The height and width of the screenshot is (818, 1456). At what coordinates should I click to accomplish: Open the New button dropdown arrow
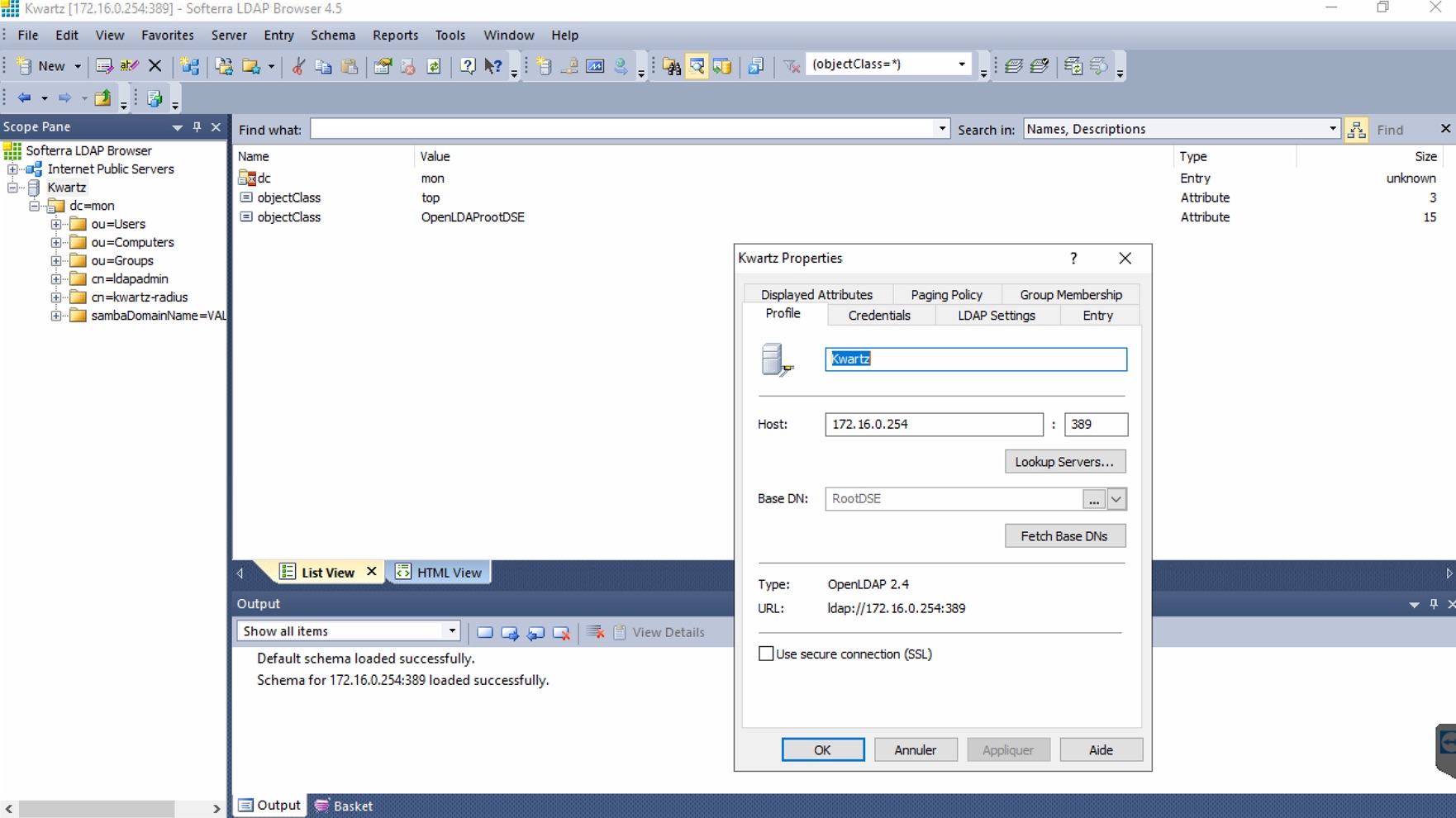tap(78, 66)
